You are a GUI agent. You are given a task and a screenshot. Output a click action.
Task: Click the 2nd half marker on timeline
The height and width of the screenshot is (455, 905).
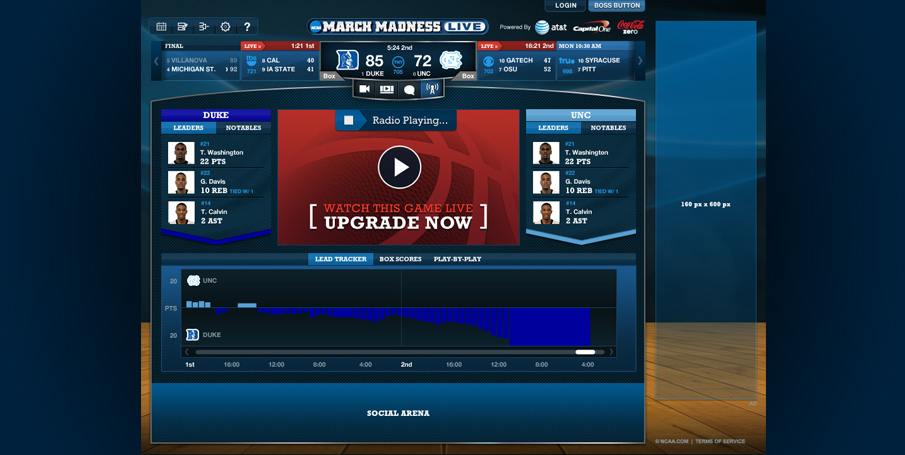pos(406,365)
